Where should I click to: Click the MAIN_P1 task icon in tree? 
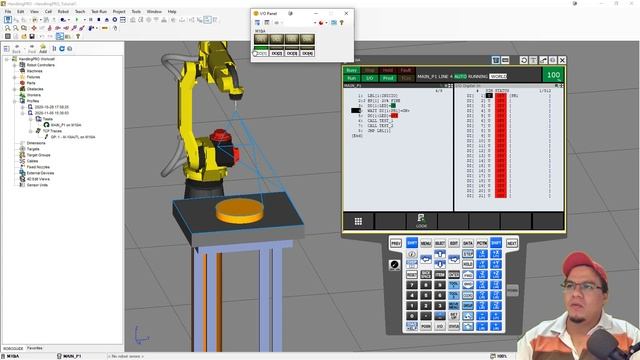point(47,125)
